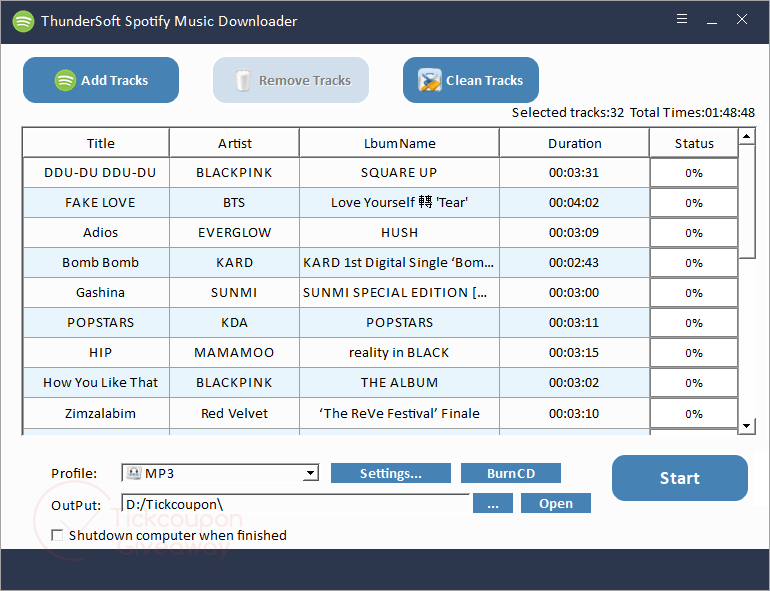
Task: Click the OutPut path field
Action: point(295,504)
